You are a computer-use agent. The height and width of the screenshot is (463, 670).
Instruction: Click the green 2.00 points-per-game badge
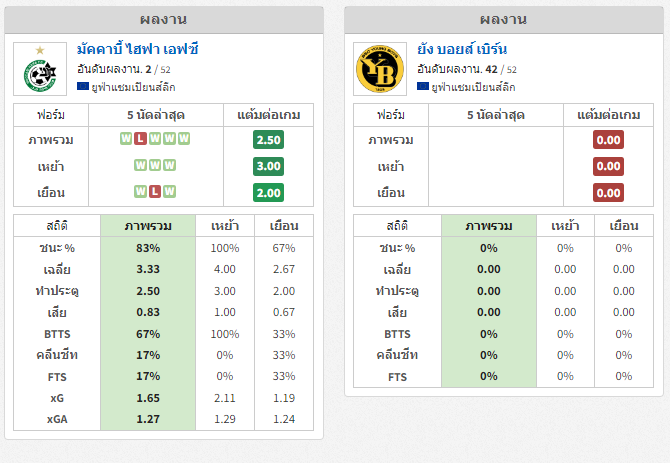(268, 193)
